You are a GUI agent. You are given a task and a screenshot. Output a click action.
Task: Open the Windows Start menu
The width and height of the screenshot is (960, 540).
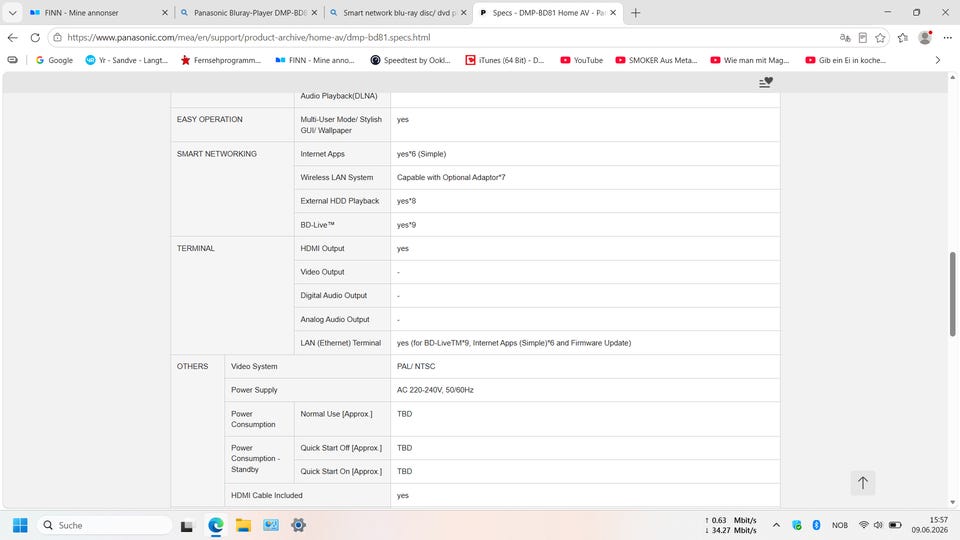[20, 525]
